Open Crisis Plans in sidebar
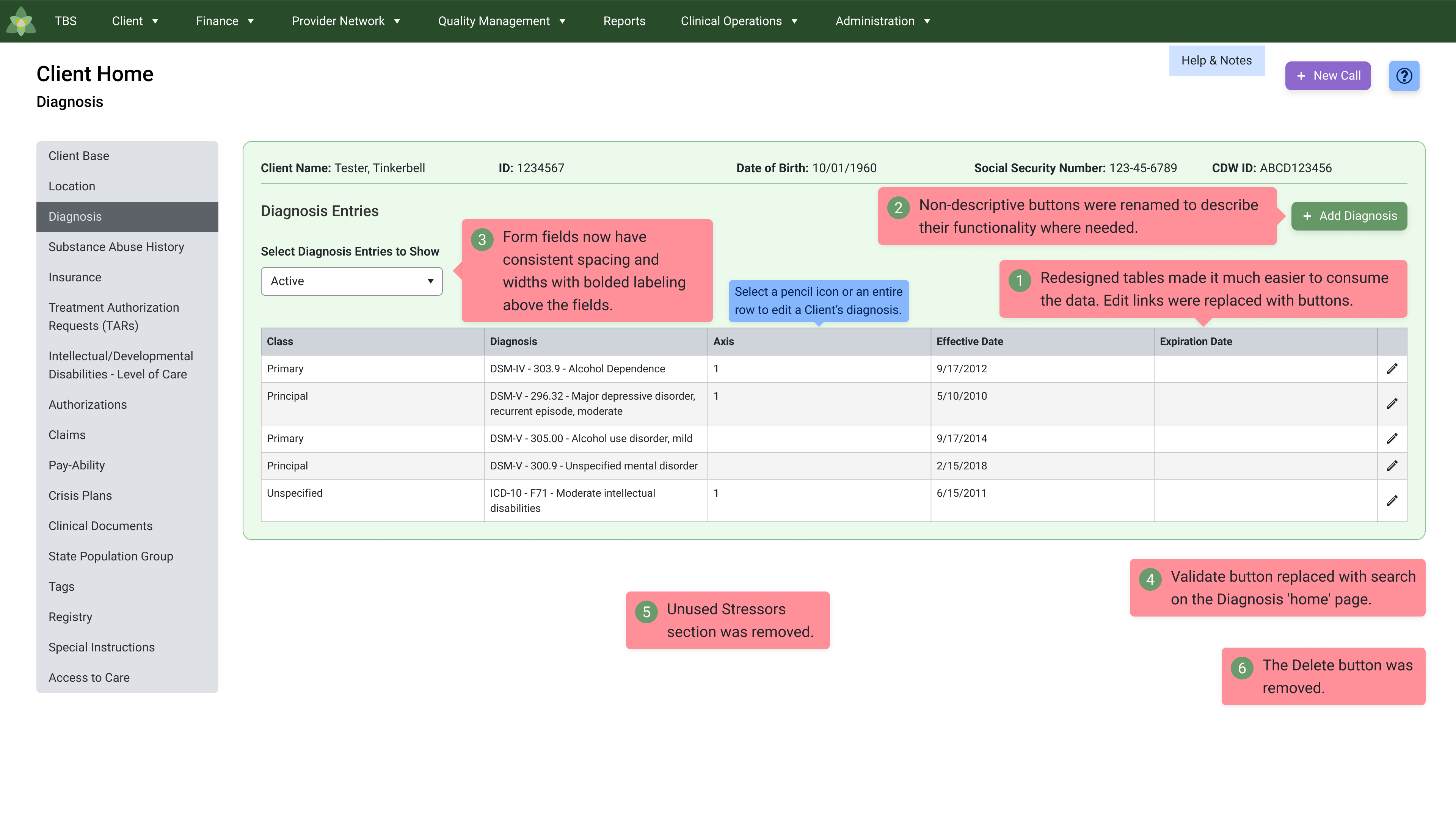Screen dimensions: 1456x819 [x=127, y=496]
